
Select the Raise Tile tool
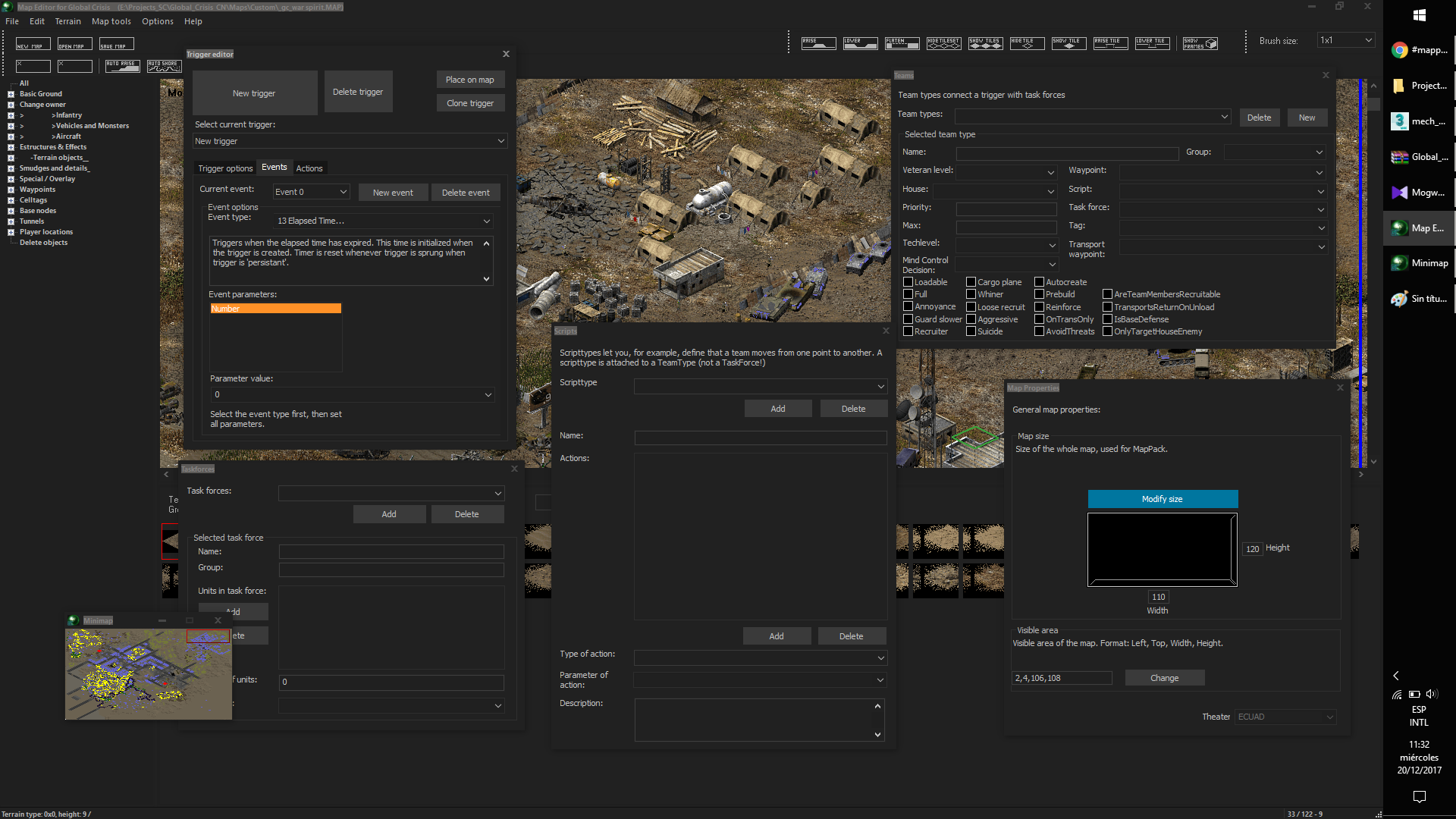pos(1110,43)
